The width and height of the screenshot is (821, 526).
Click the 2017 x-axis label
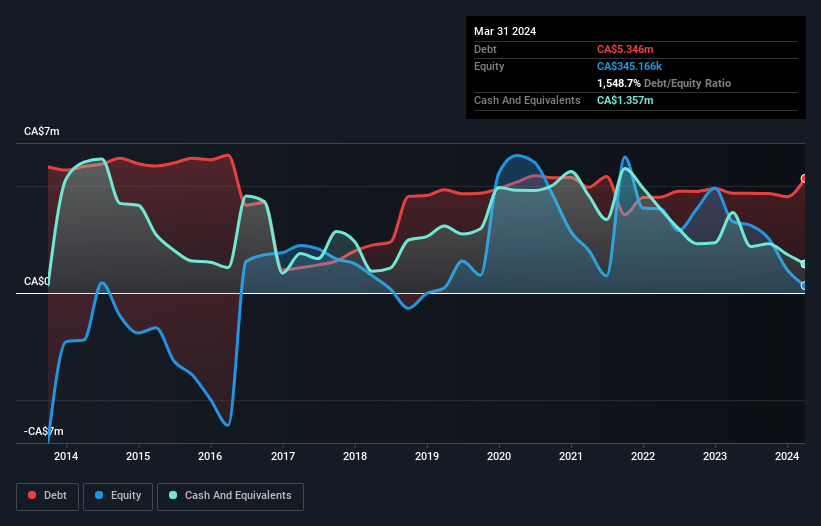tap(283, 456)
